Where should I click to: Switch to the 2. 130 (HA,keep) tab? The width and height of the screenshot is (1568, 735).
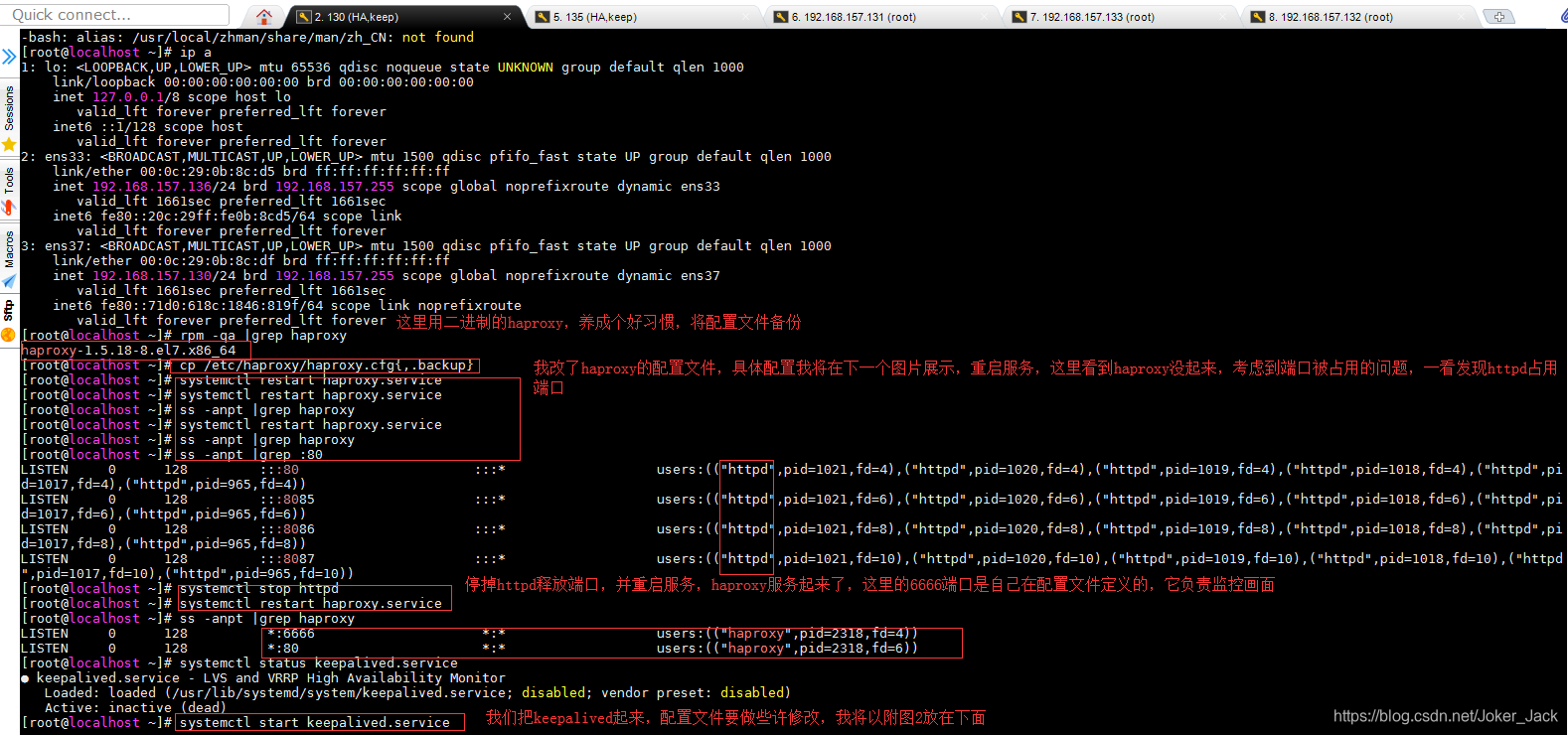tap(356, 17)
